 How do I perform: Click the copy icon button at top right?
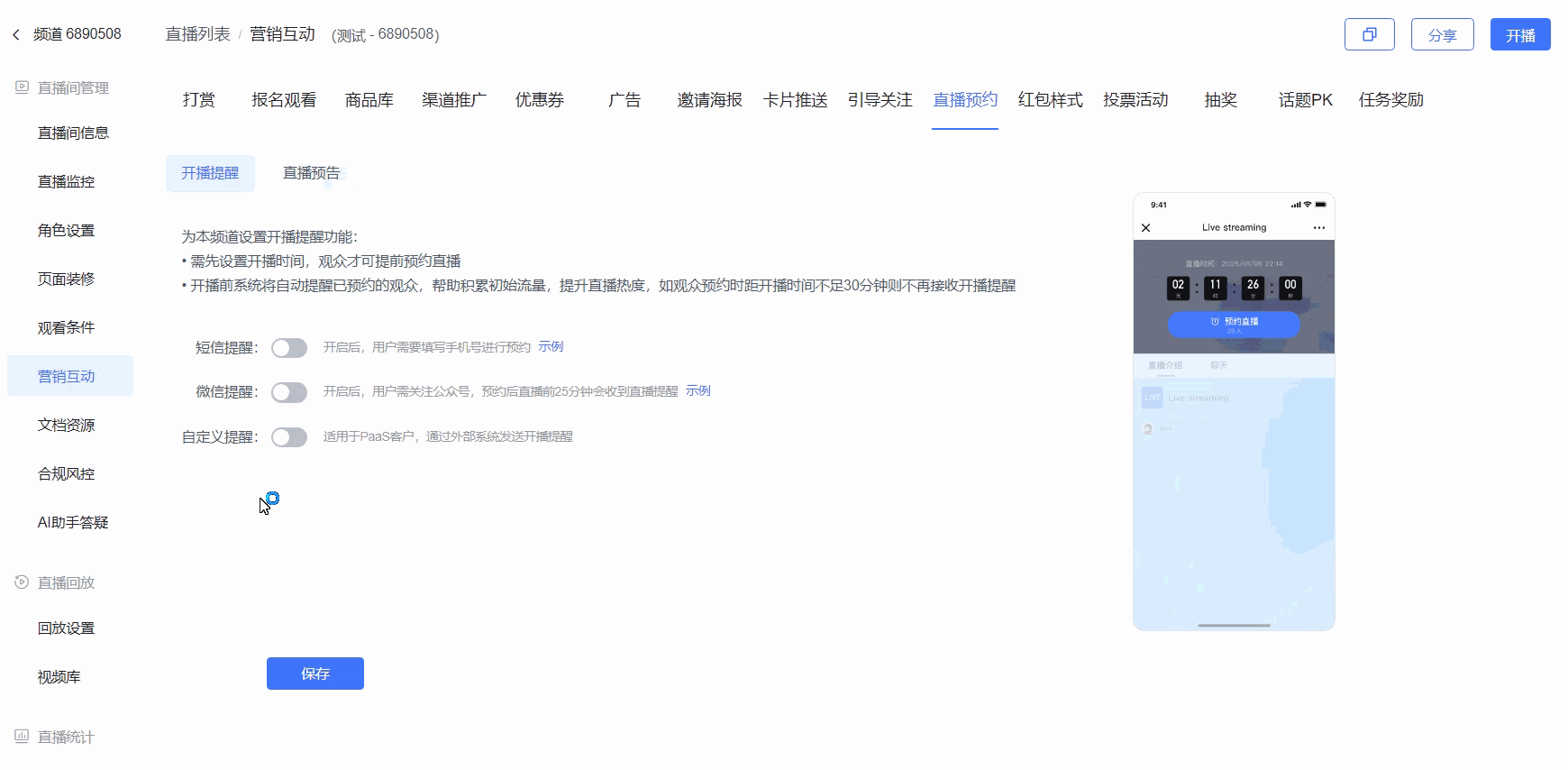1369,34
